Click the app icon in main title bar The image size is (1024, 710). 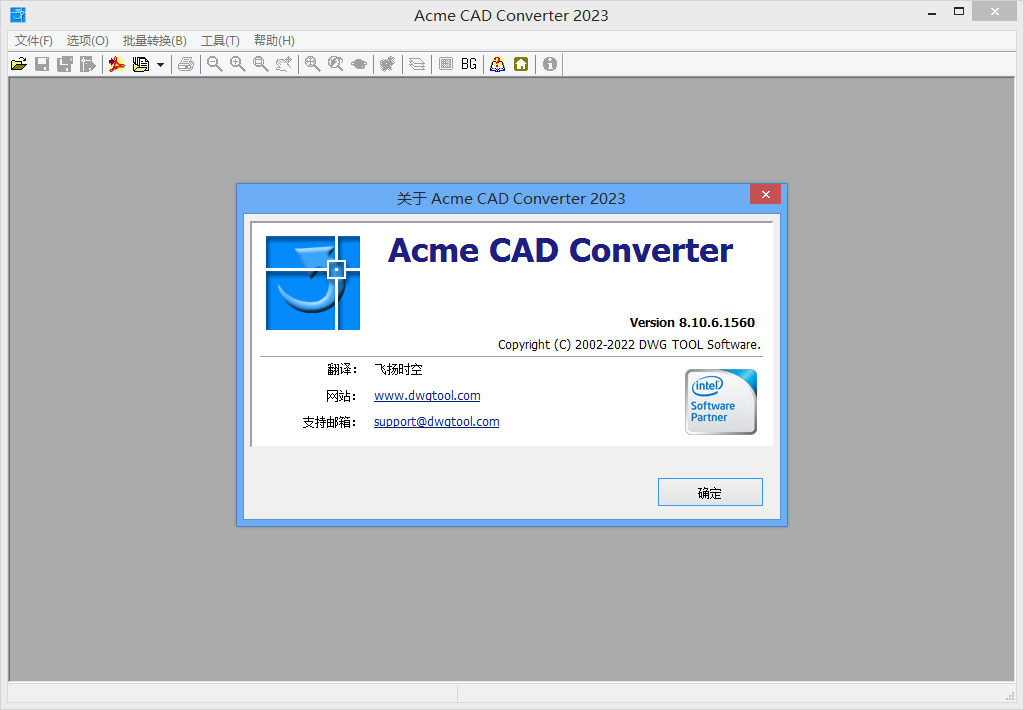click(x=18, y=14)
